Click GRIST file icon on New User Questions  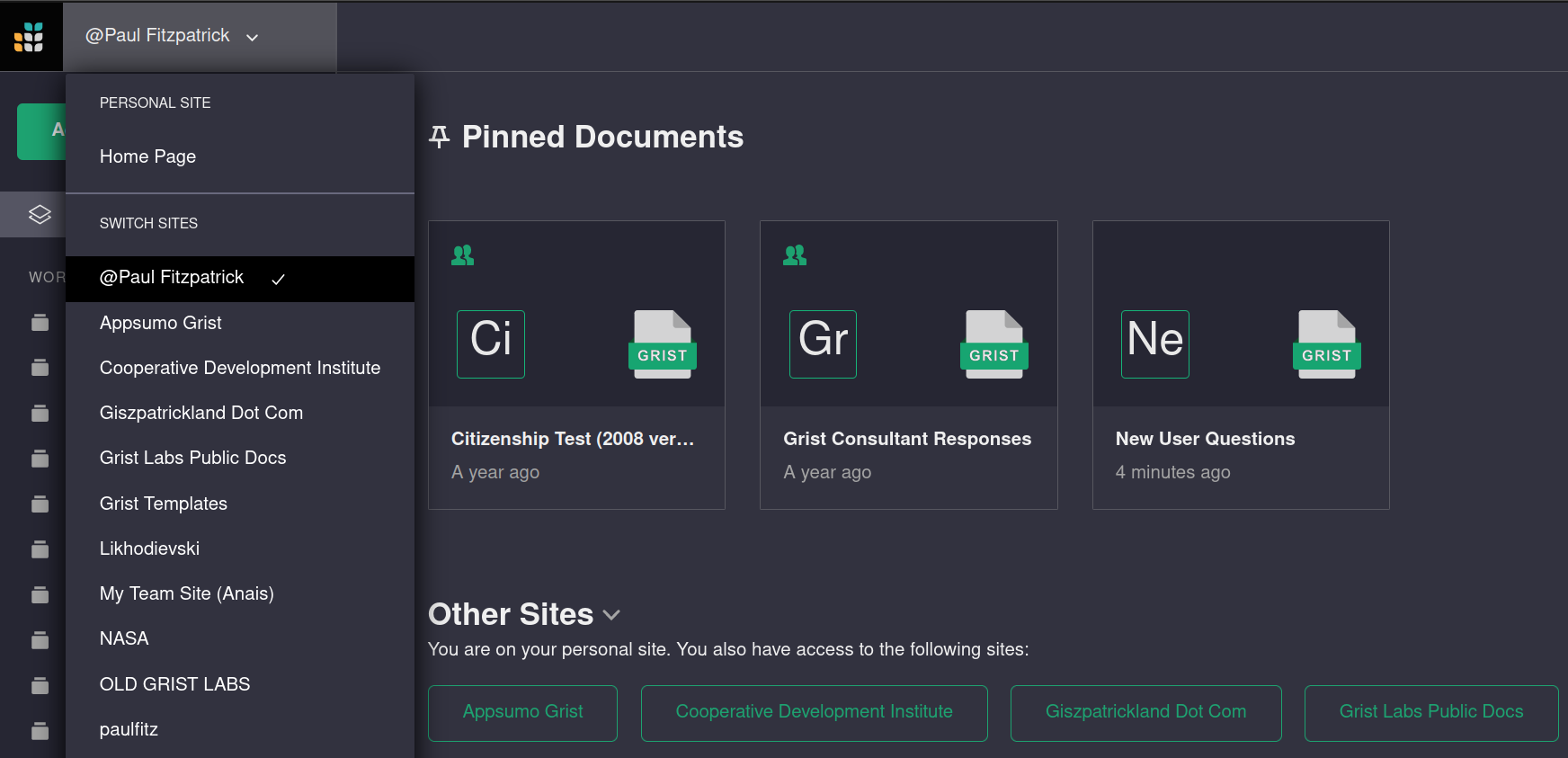(x=1327, y=344)
